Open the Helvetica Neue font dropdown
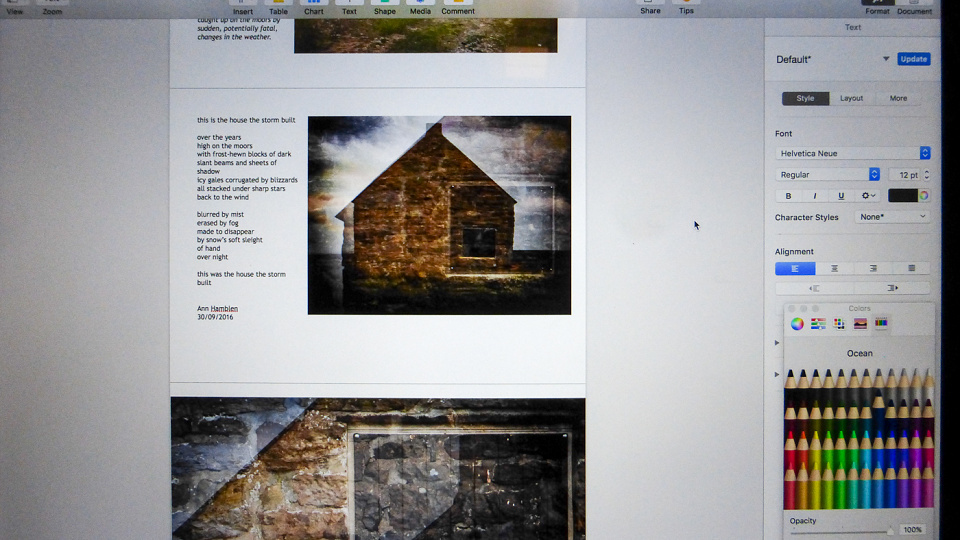This screenshot has height=540, width=960. point(853,153)
